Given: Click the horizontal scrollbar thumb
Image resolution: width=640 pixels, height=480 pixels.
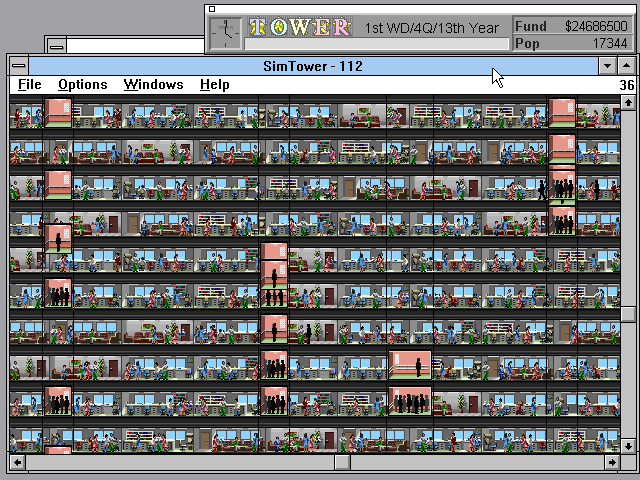Looking at the screenshot, I should [342, 462].
